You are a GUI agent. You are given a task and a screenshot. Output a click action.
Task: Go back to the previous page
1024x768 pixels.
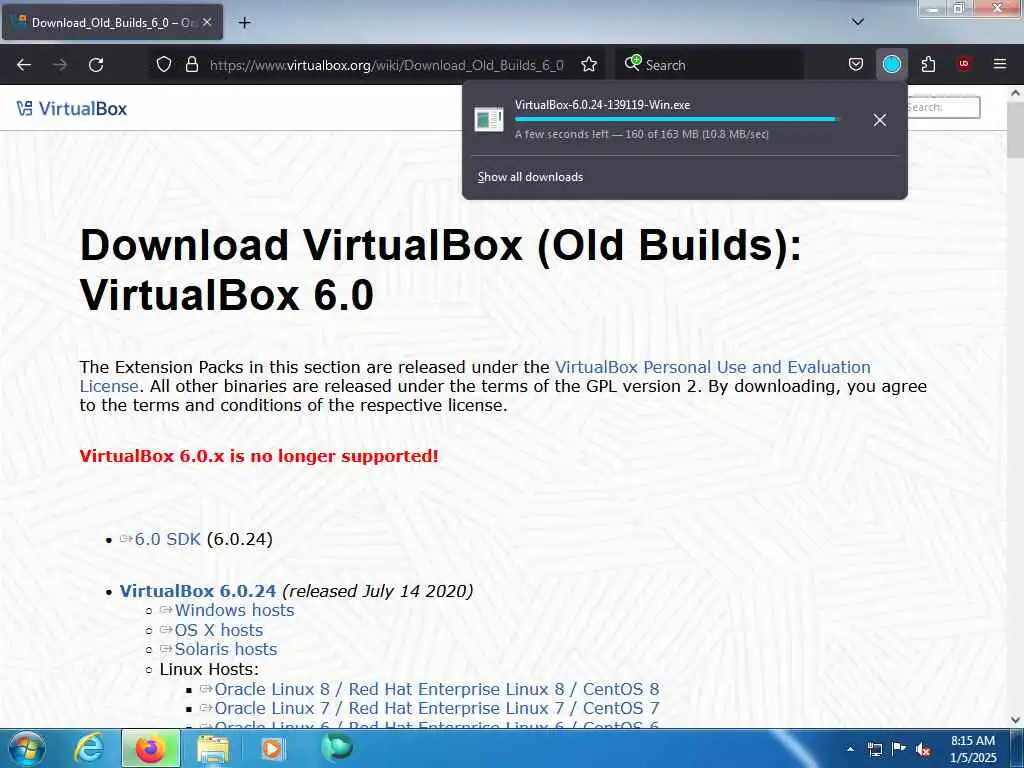[x=24, y=65]
